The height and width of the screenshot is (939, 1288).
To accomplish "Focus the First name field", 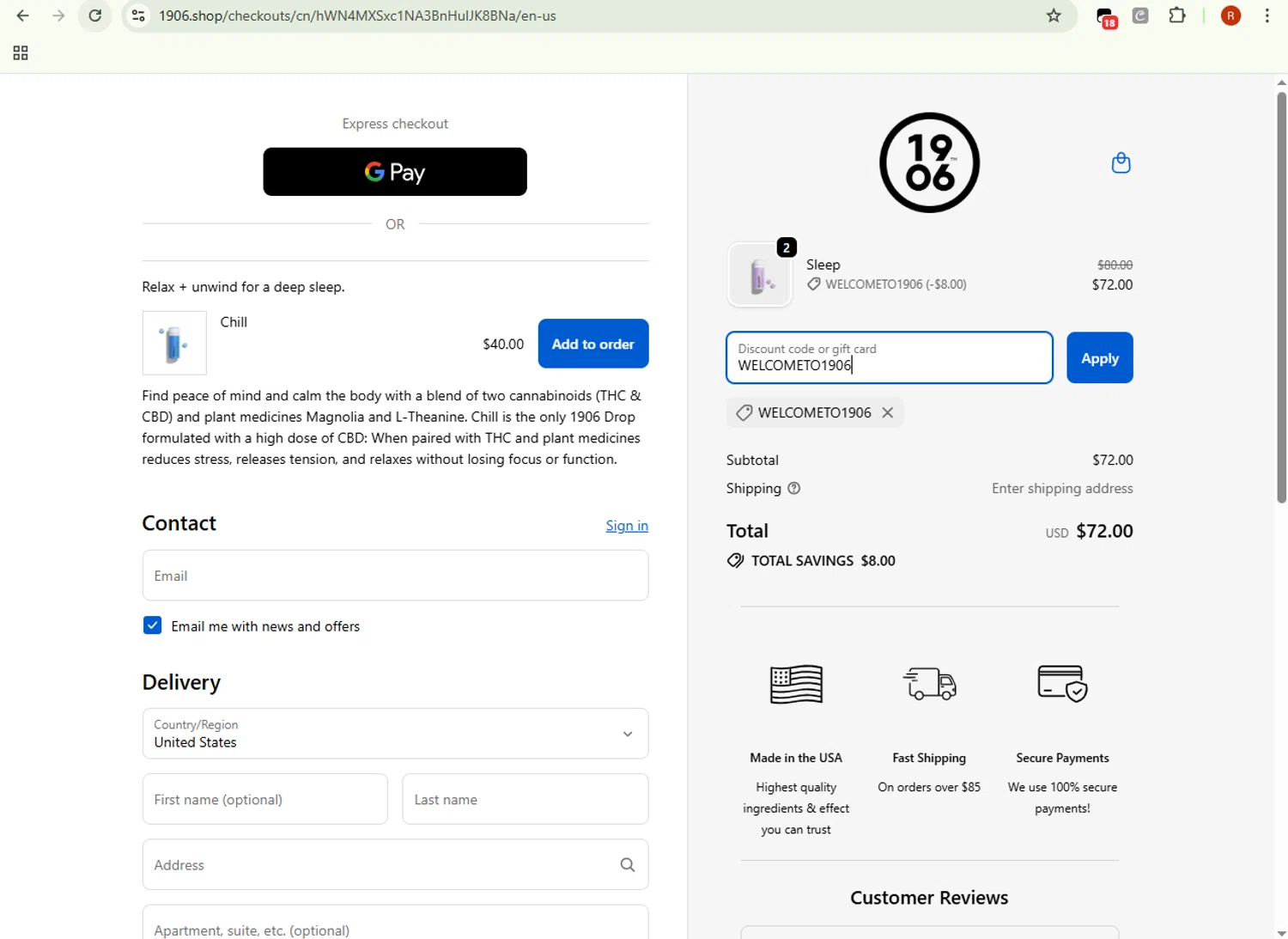I will (x=265, y=799).
